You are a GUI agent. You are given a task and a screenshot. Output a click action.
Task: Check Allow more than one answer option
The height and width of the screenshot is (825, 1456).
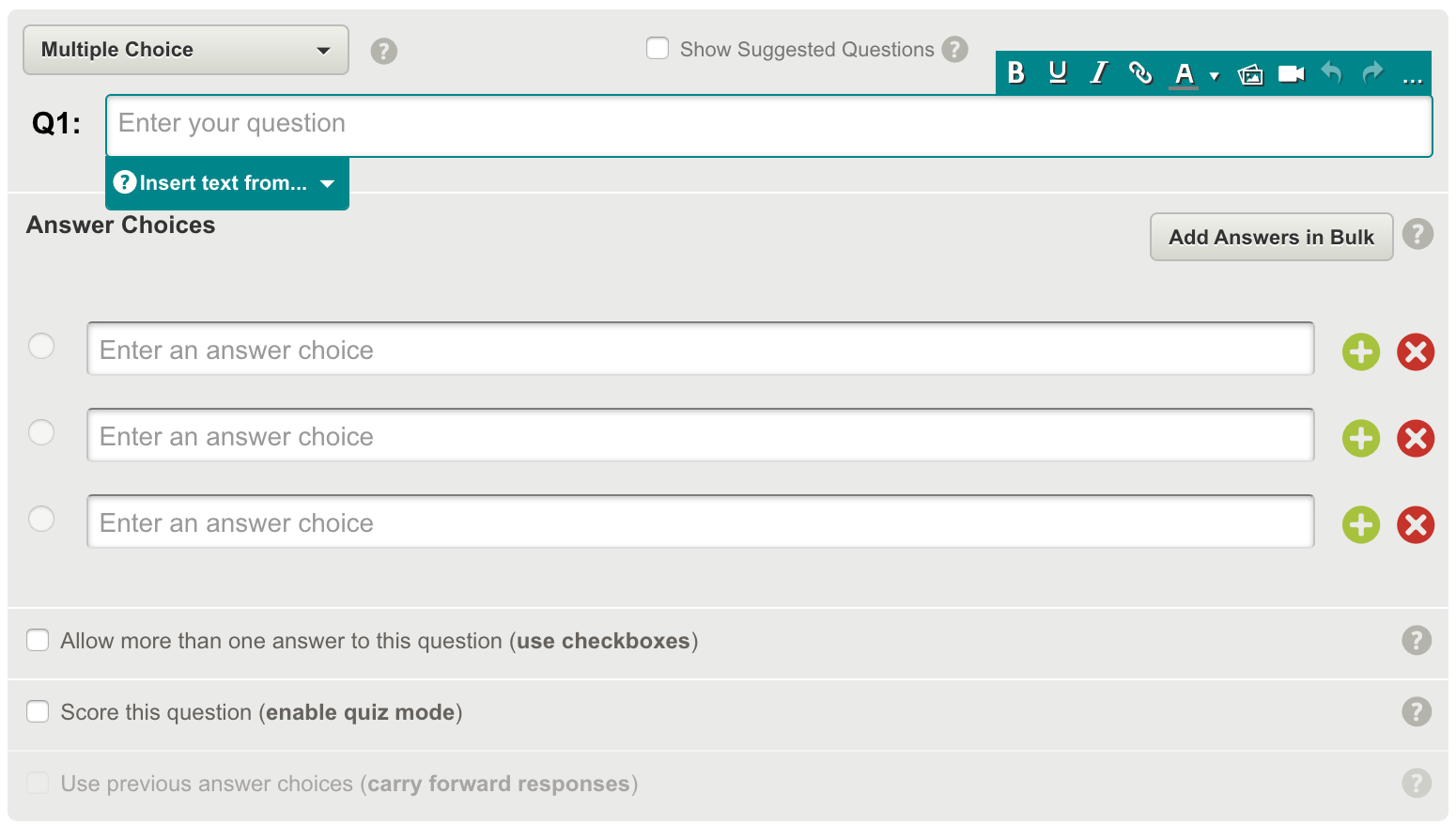coord(38,640)
